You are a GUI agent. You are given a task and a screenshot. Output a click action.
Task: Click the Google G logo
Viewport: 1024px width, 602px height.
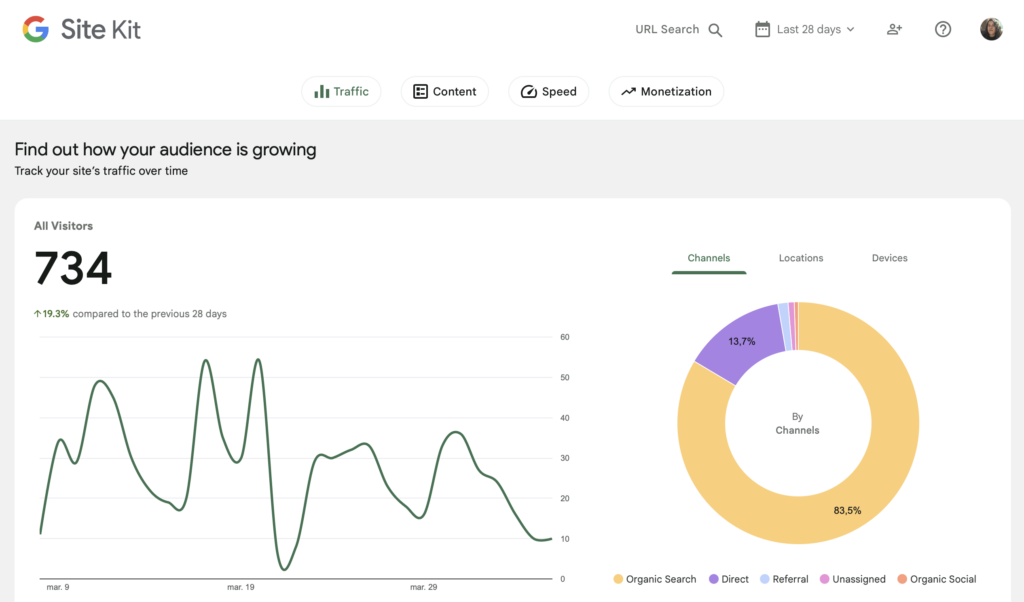coord(36,29)
